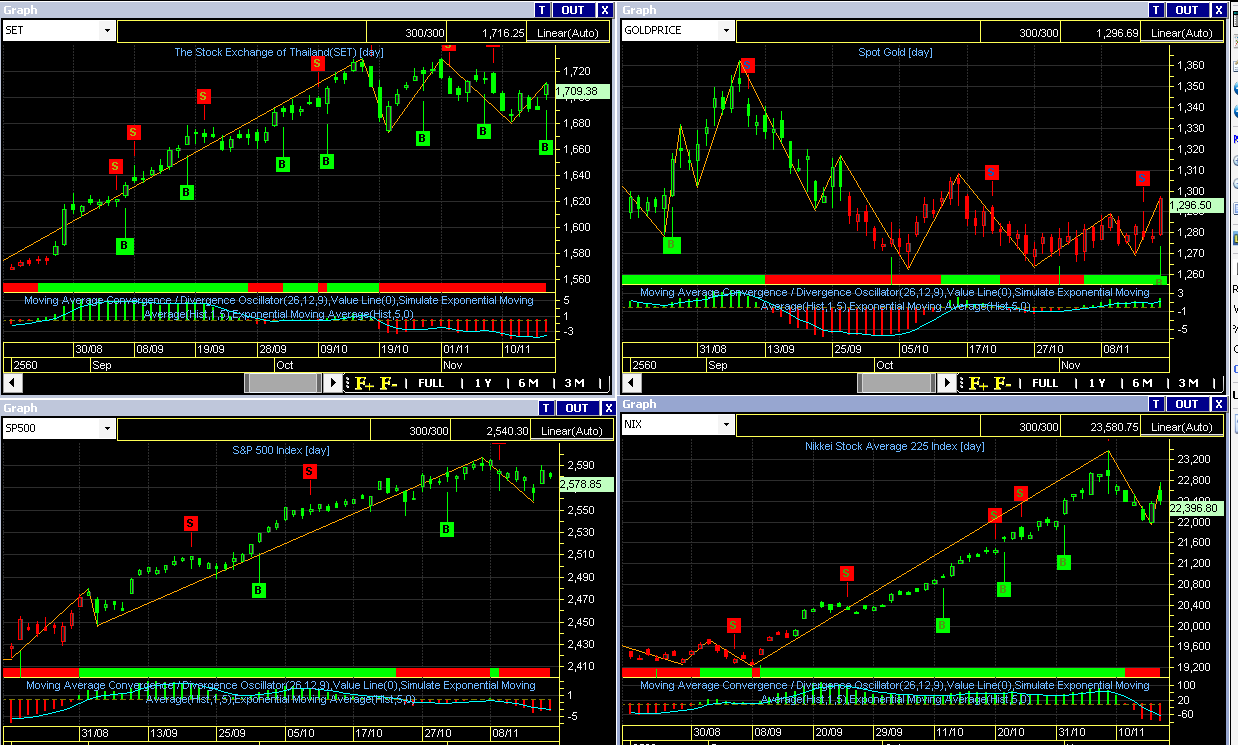This screenshot has width=1238, height=745.
Task: Click Linear(Auto) on the SET graph
Action: (568, 33)
